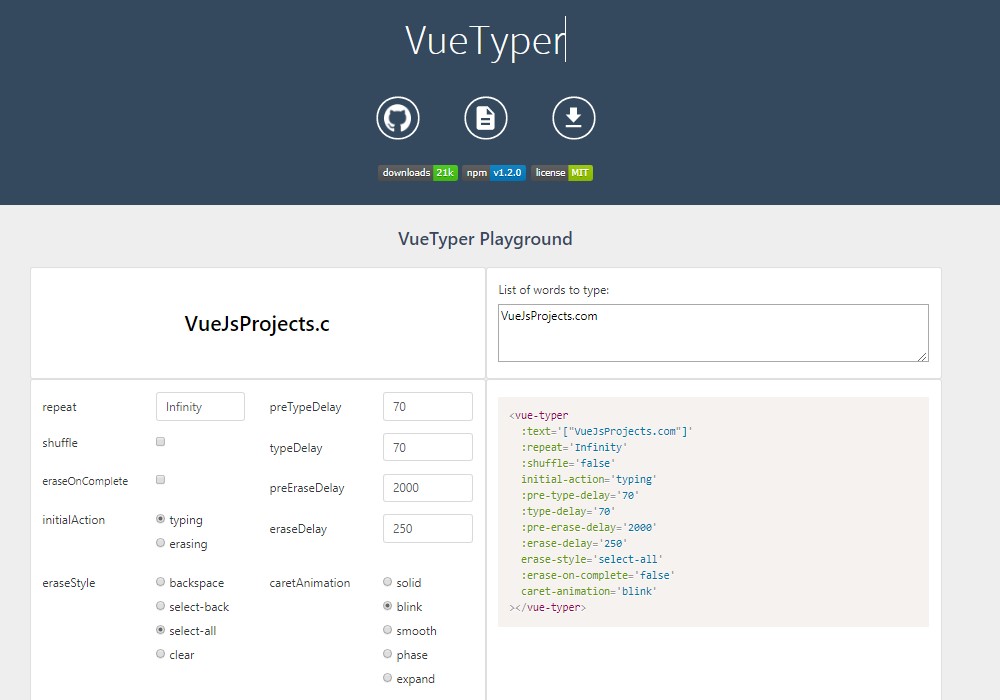Open the npm v1.2.0 badge
This screenshot has width=1000, height=700.
click(494, 173)
